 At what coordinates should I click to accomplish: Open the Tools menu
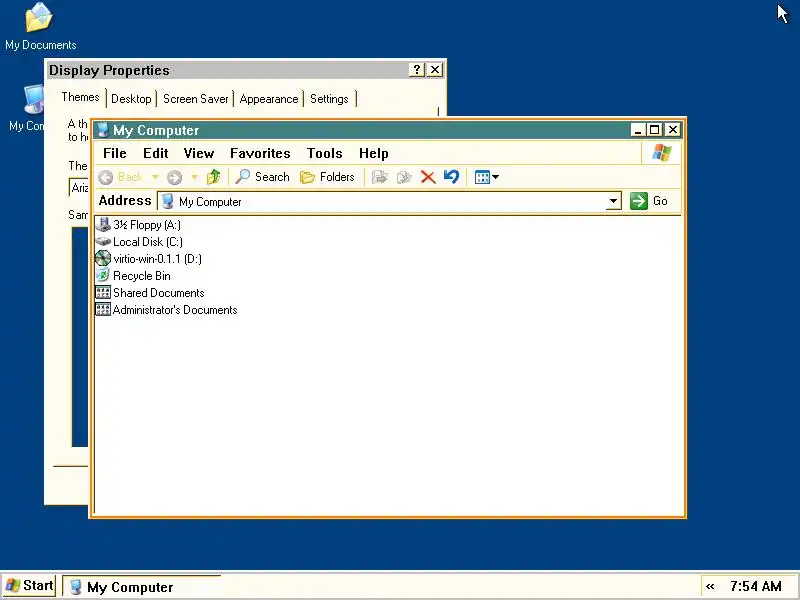[x=324, y=154]
